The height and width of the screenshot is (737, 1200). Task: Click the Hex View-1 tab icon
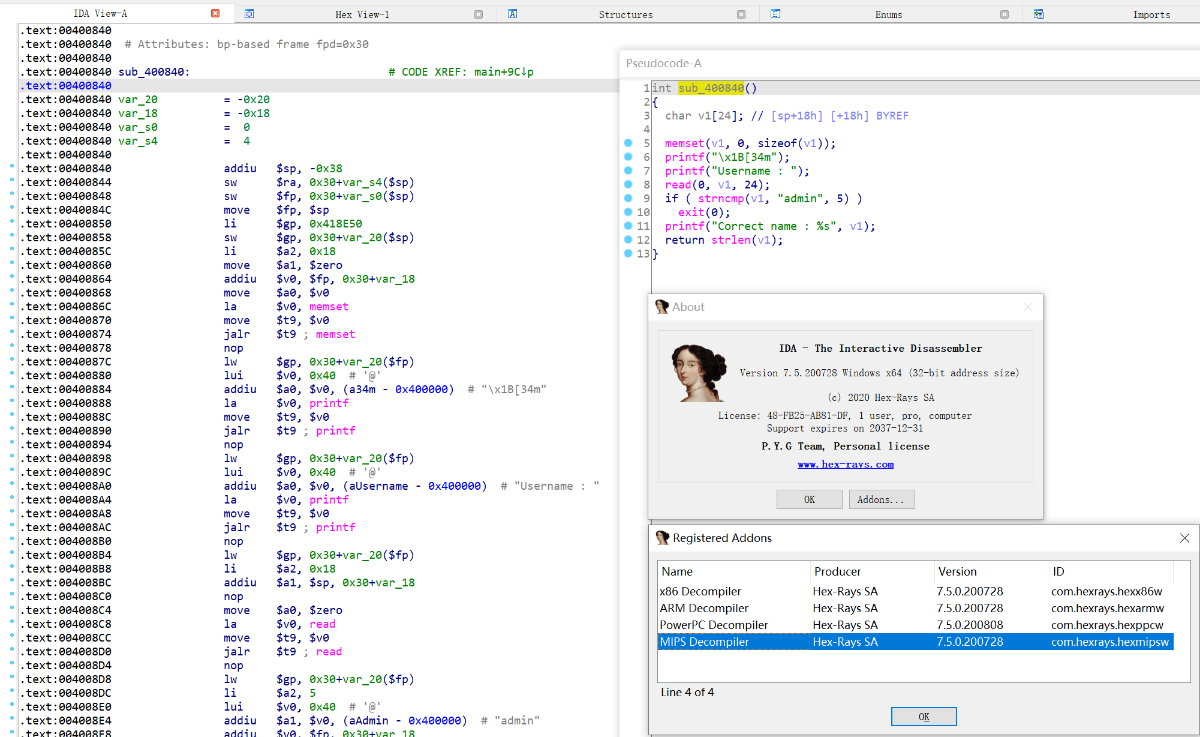249,14
